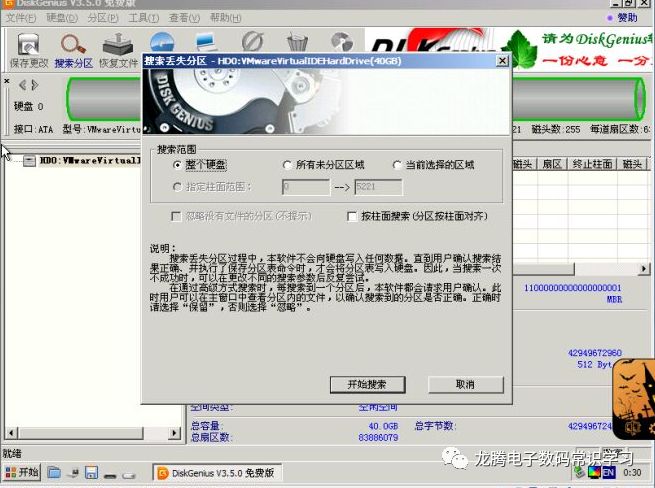Click the grey backup disc toolbar icon

342,42
